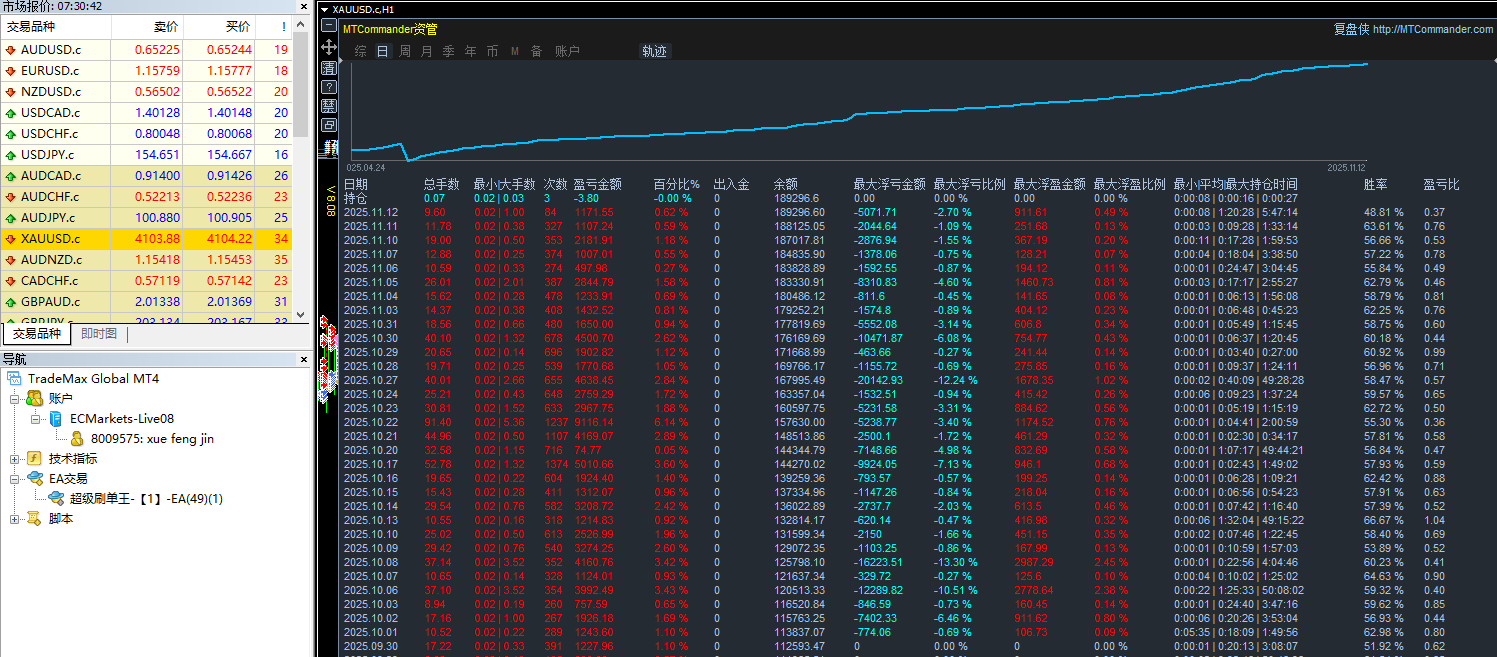The width and height of the screenshot is (1497, 657).
Task: Open the http://MTCommander.com link
Action: (1432, 29)
